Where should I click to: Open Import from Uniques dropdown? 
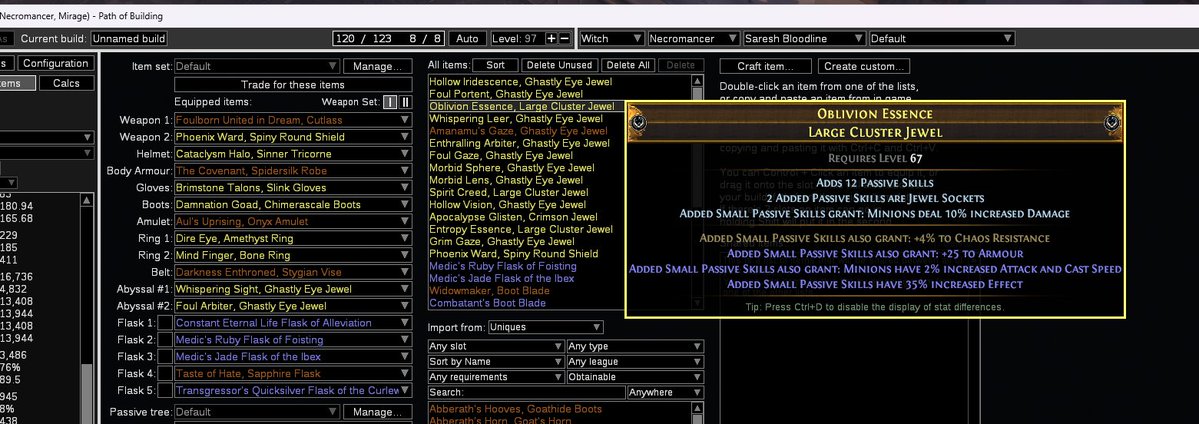[545, 328]
